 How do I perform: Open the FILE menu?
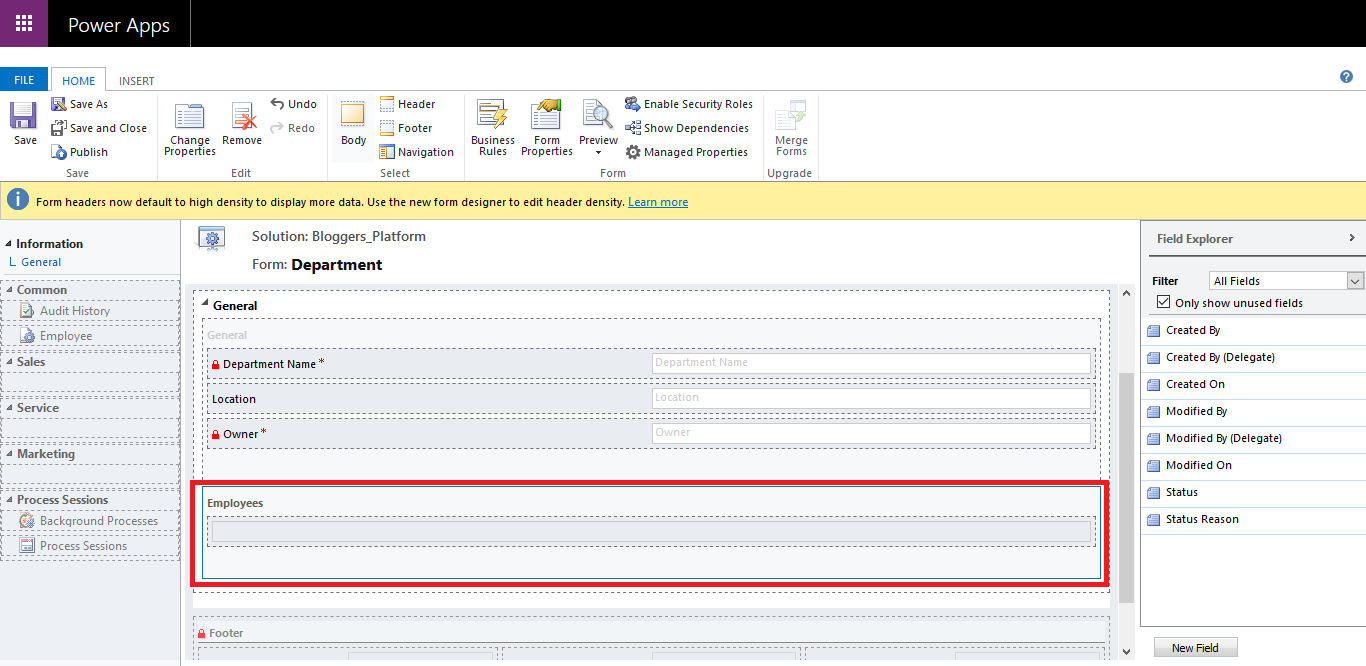(x=23, y=78)
